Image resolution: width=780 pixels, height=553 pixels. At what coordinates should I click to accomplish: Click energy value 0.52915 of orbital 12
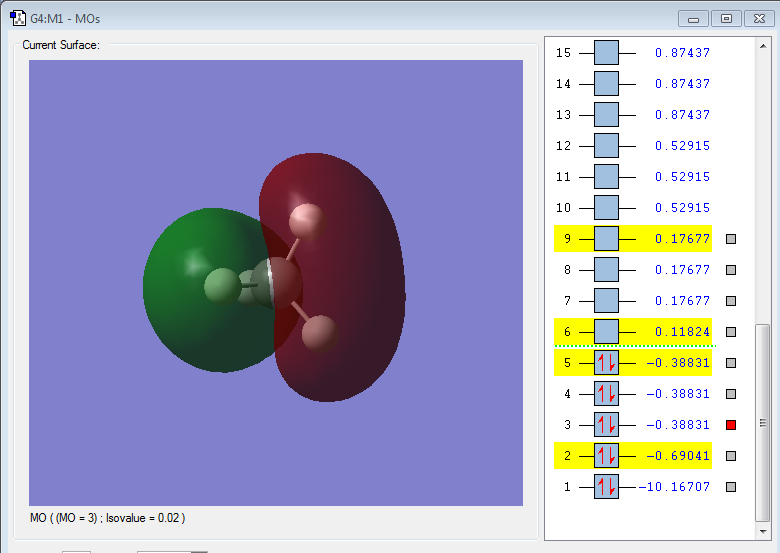click(x=682, y=146)
